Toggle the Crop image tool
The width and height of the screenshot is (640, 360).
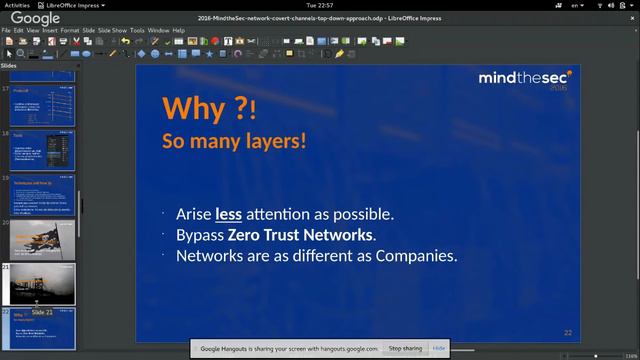[301, 54]
